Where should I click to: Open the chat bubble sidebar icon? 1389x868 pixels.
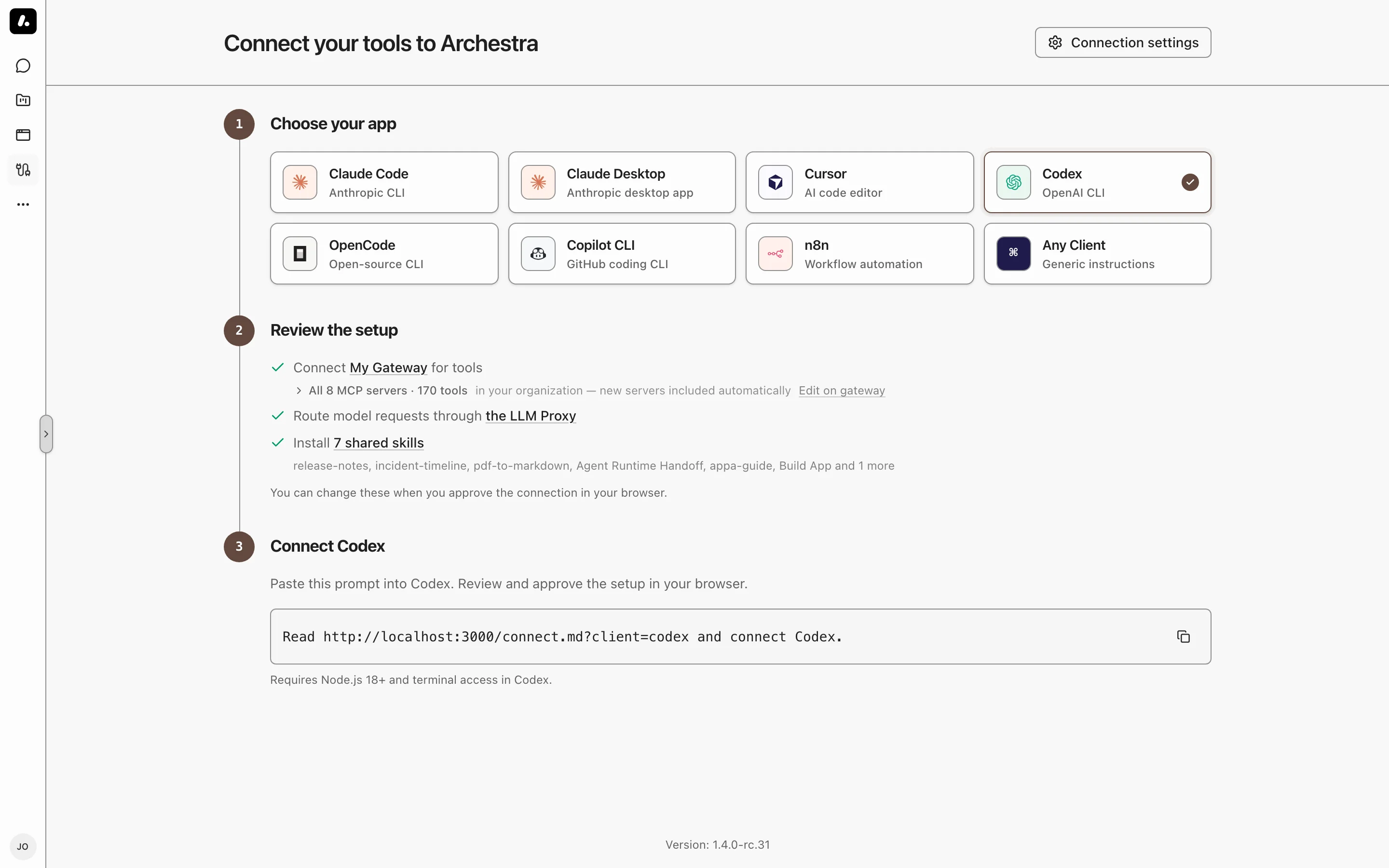click(x=23, y=66)
